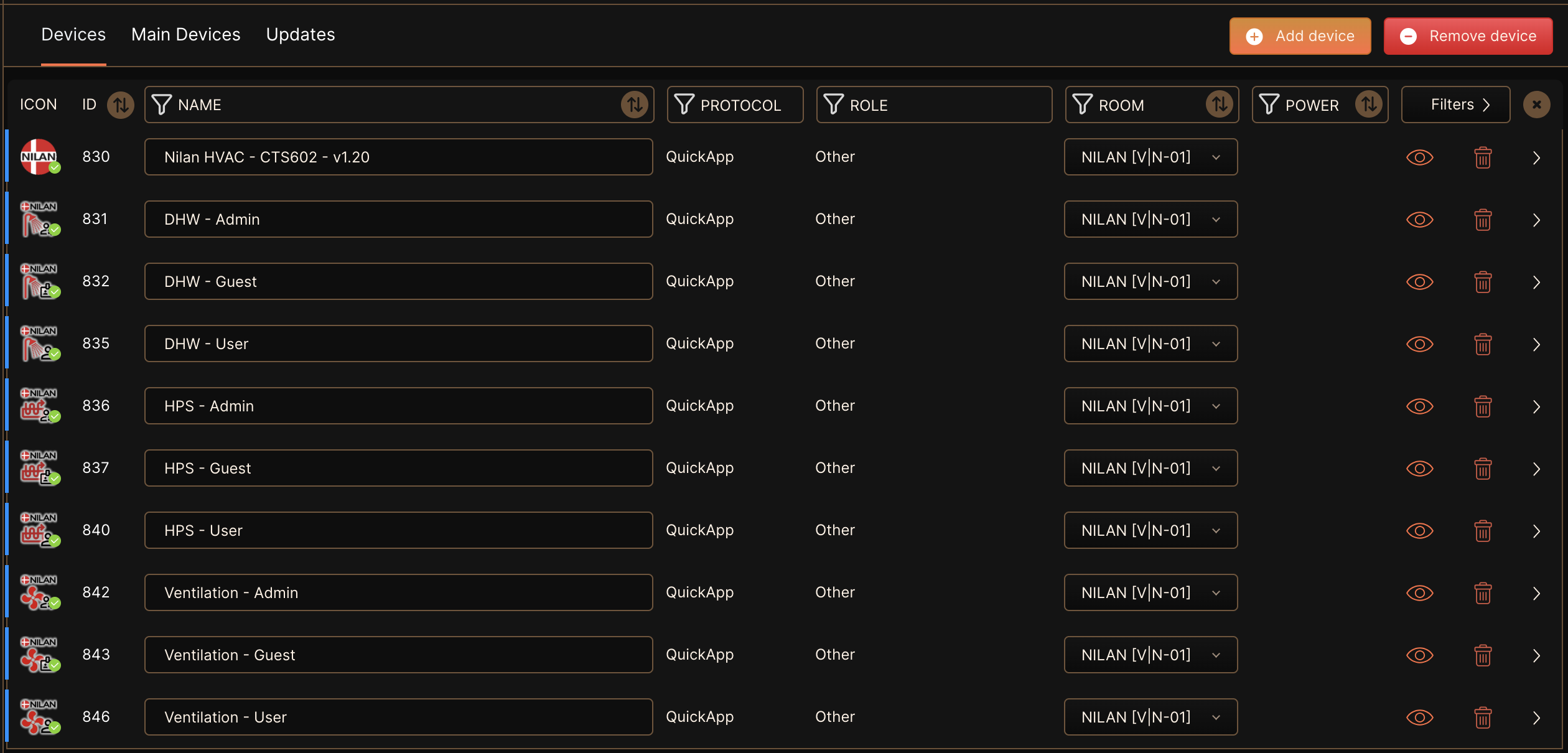The height and width of the screenshot is (753, 1568).
Task: Click the PROTOCOL filter funnel icon
Action: (x=684, y=105)
